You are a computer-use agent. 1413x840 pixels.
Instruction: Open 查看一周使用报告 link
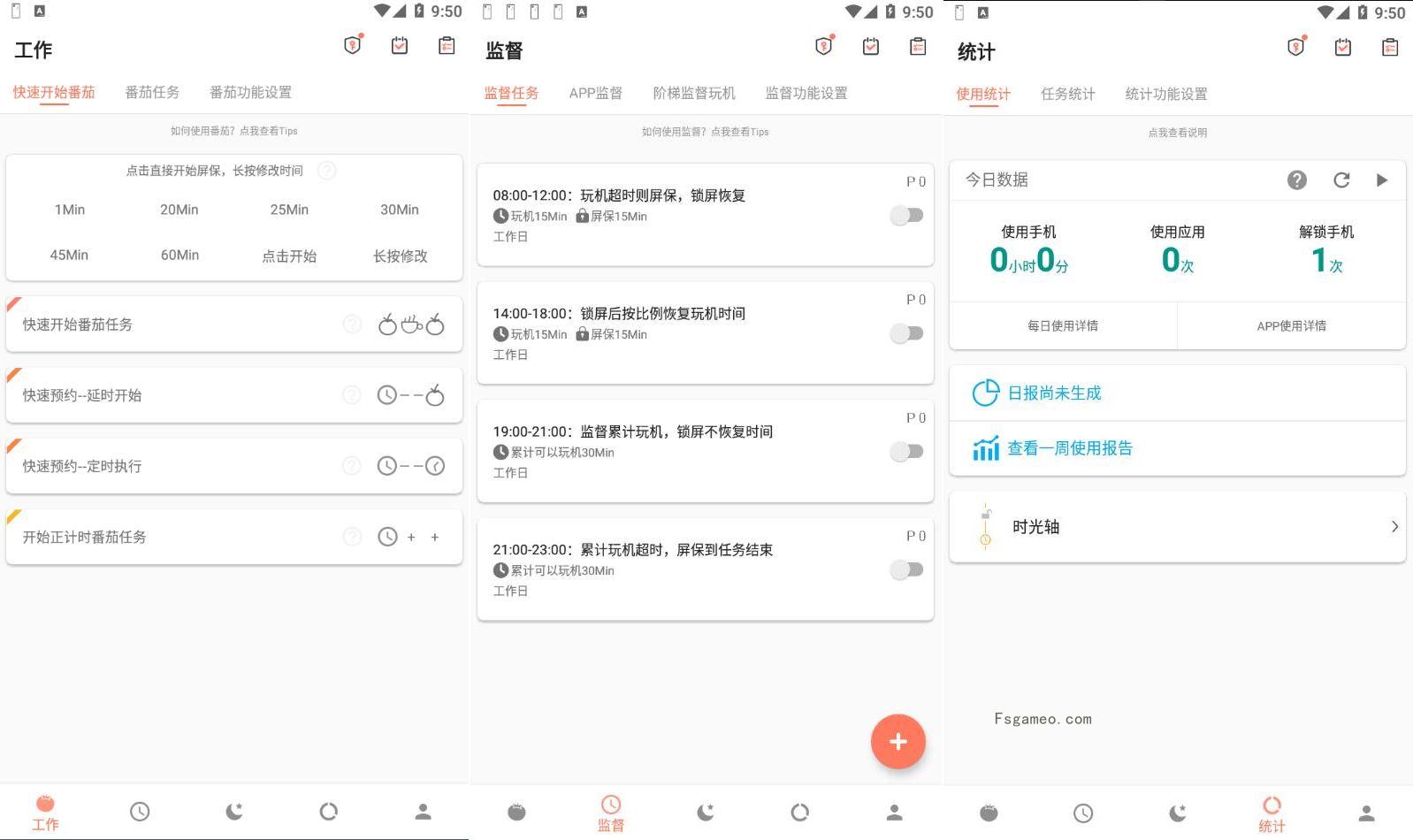click(1070, 448)
